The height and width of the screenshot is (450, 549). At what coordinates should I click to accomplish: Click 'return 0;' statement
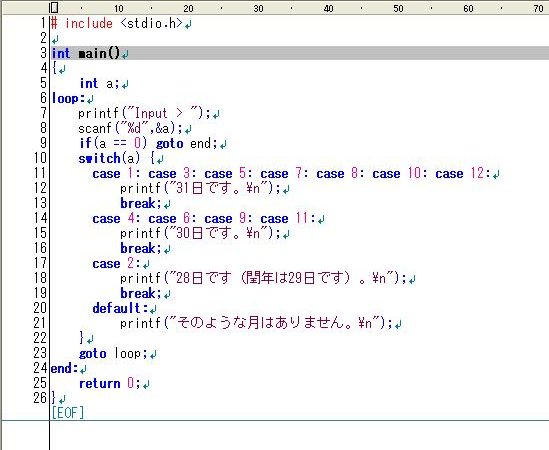coord(110,383)
